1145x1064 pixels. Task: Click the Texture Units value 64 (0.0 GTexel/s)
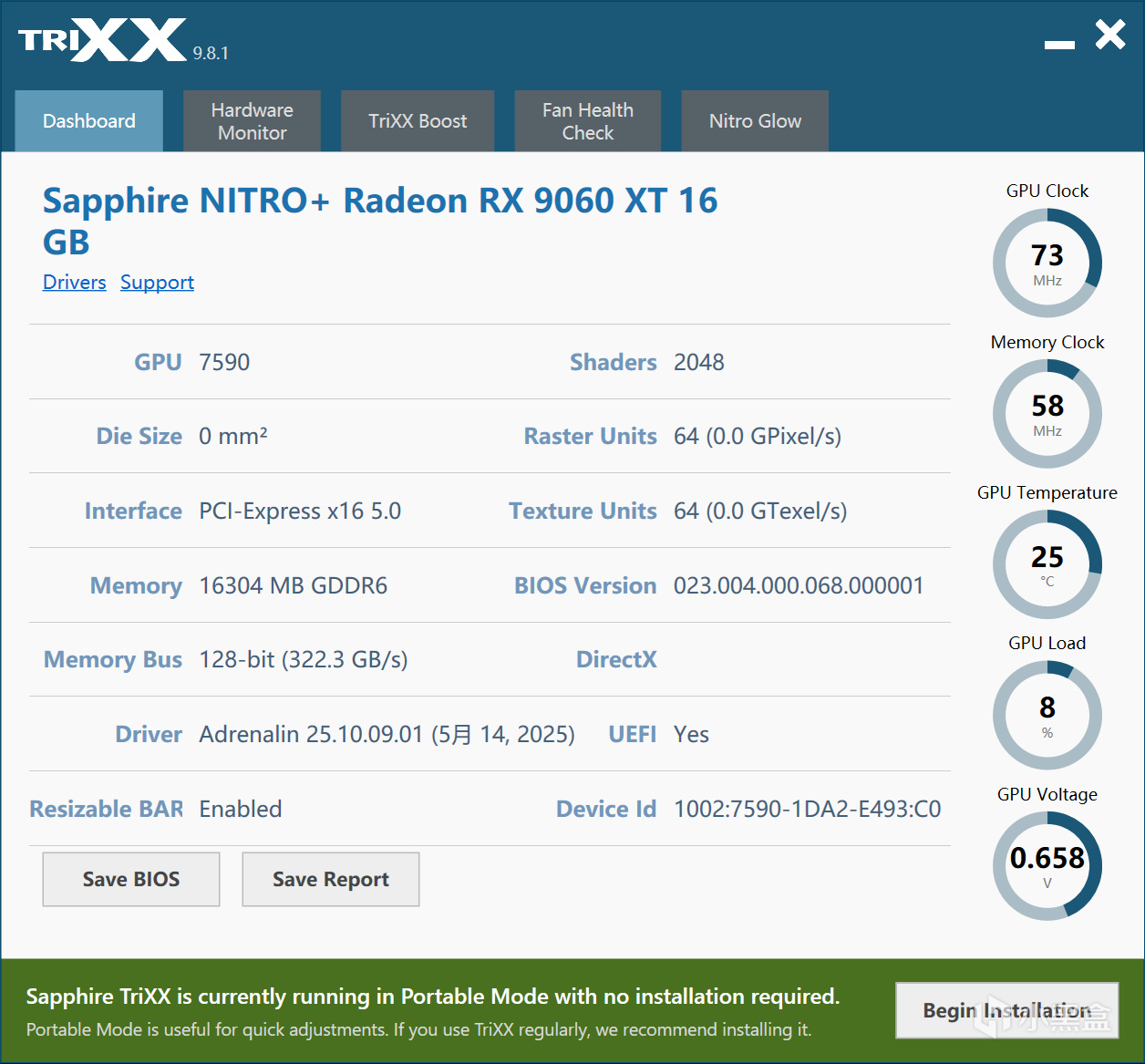coord(760,511)
